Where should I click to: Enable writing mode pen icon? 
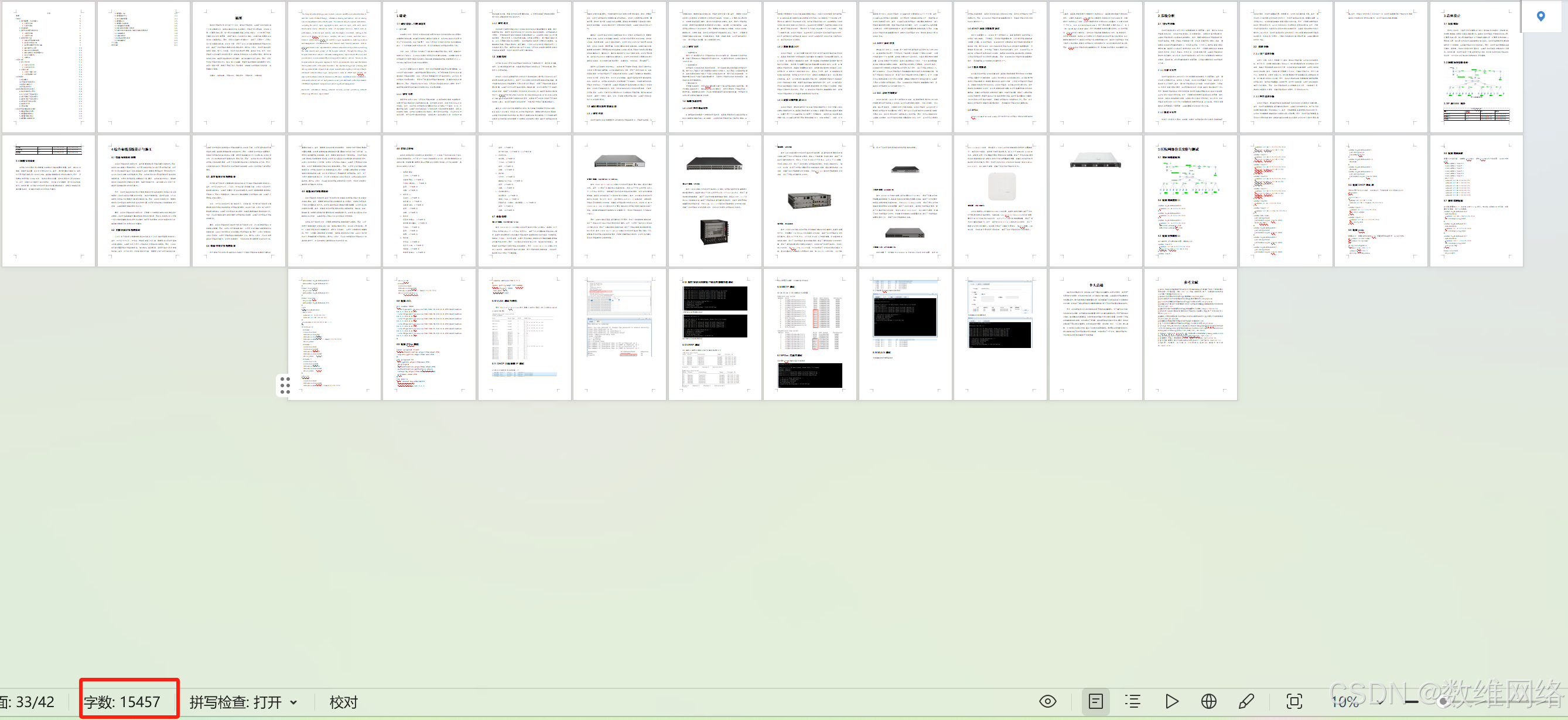[x=1246, y=701]
